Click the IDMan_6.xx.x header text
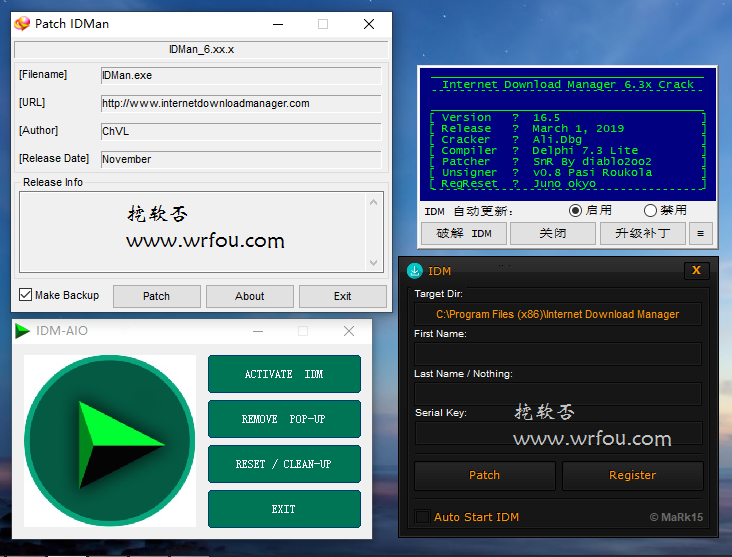 (x=202, y=49)
